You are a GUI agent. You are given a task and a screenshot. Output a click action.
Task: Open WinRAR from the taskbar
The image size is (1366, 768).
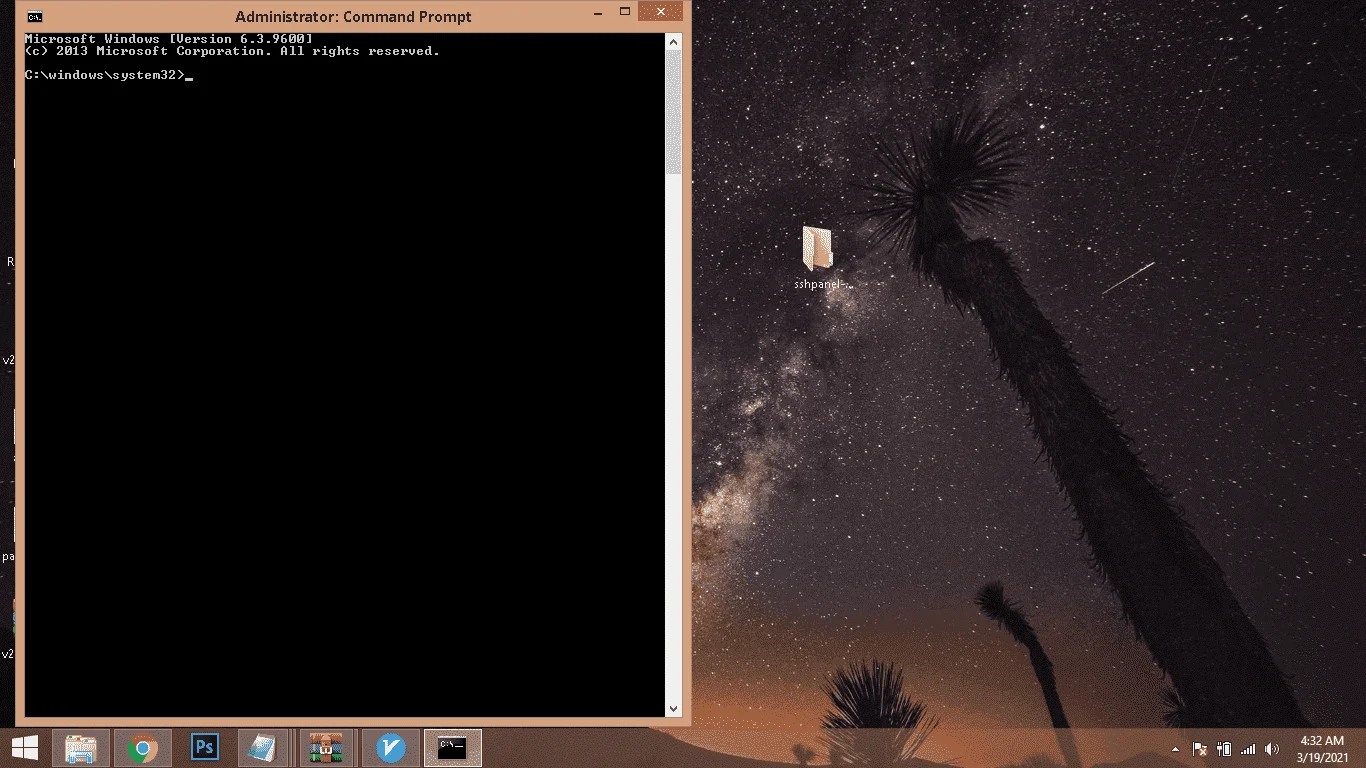click(327, 748)
